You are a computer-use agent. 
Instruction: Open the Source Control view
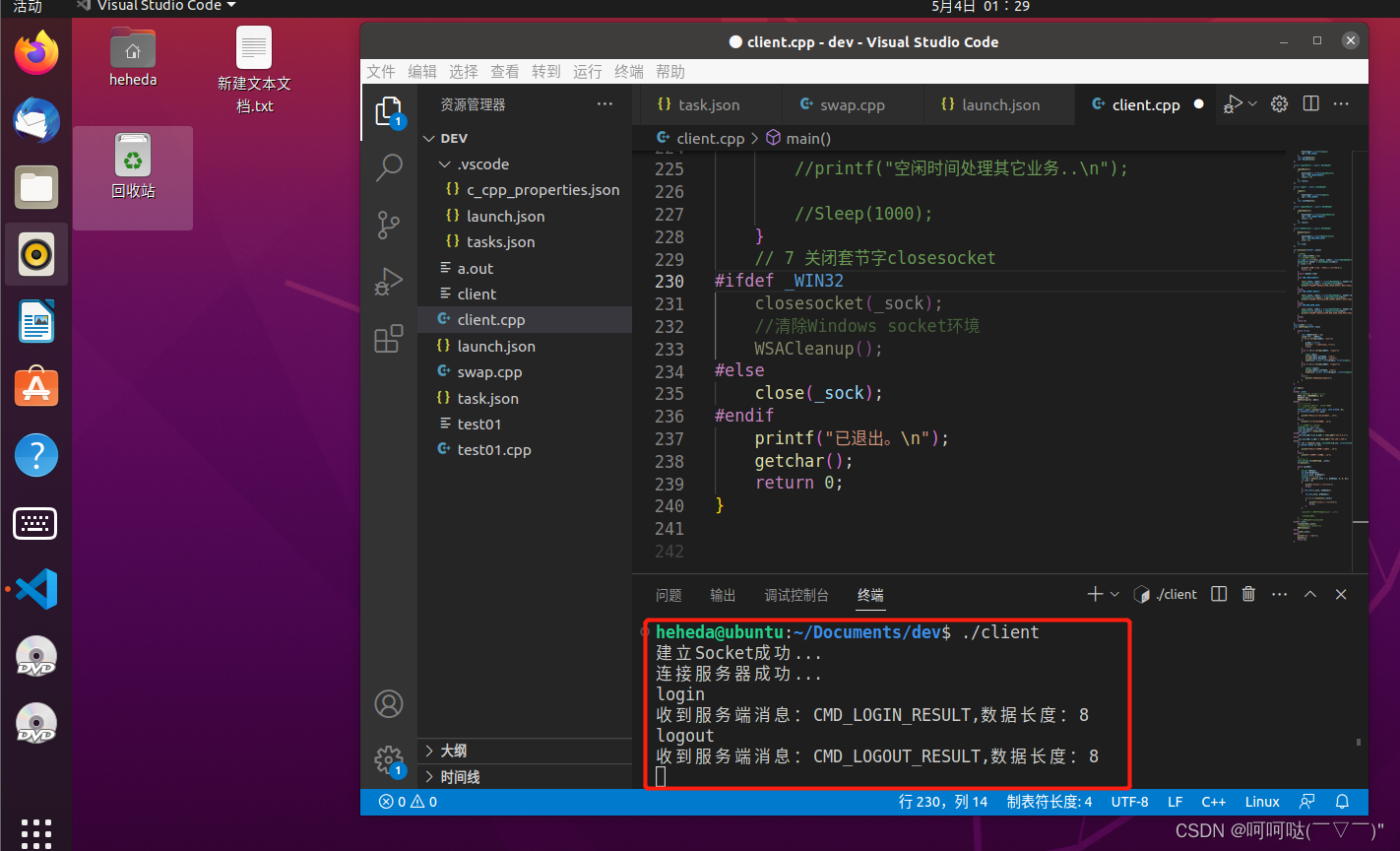pyautogui.click(x=389, y=225)
